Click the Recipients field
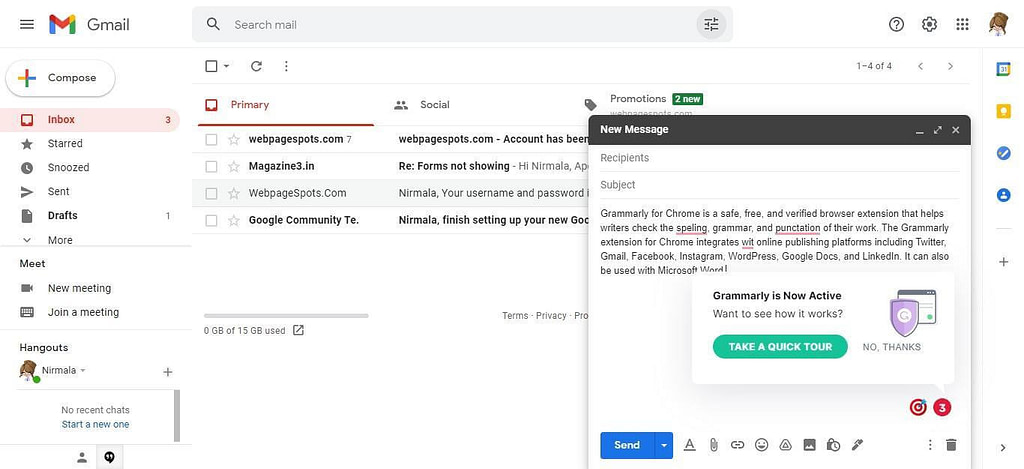The image size is (1024, 469). (779, 158)
